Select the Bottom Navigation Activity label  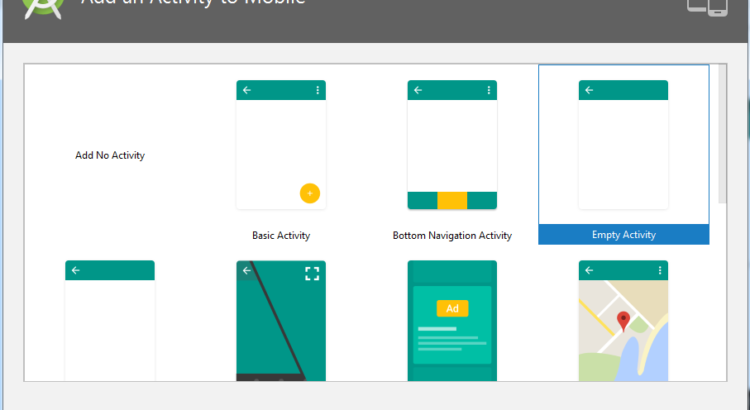(x=452, y=236)
